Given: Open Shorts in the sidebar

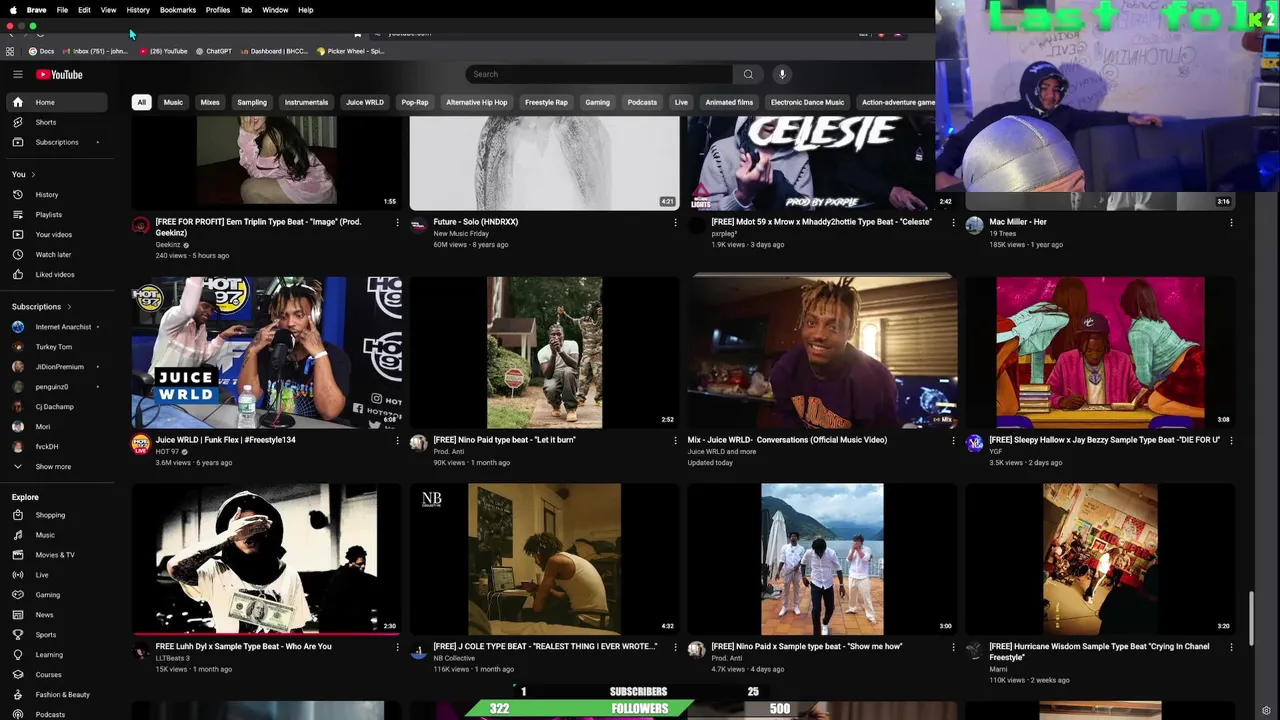Looking at the screenshot, I should tap(56, 122).
